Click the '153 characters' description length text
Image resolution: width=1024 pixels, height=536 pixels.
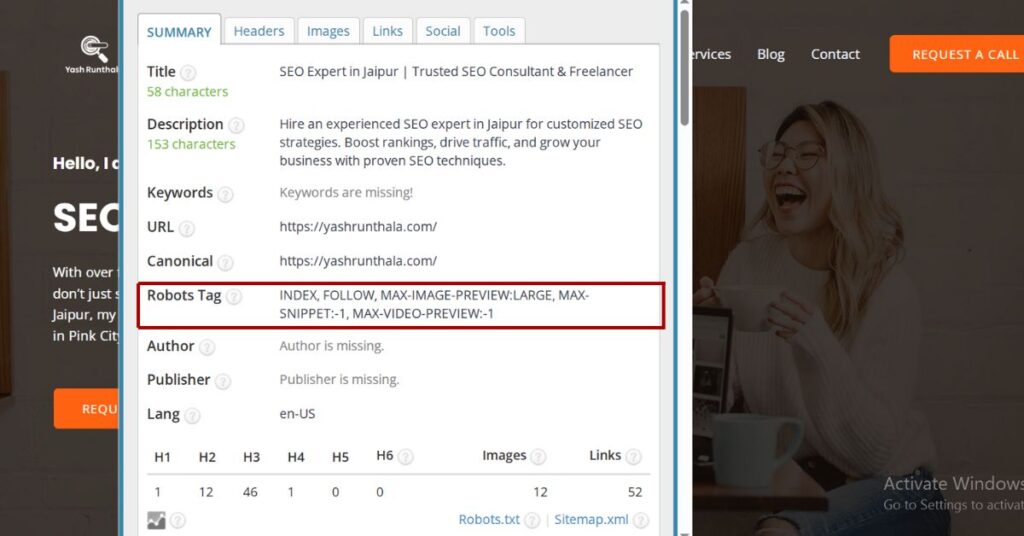191,144
